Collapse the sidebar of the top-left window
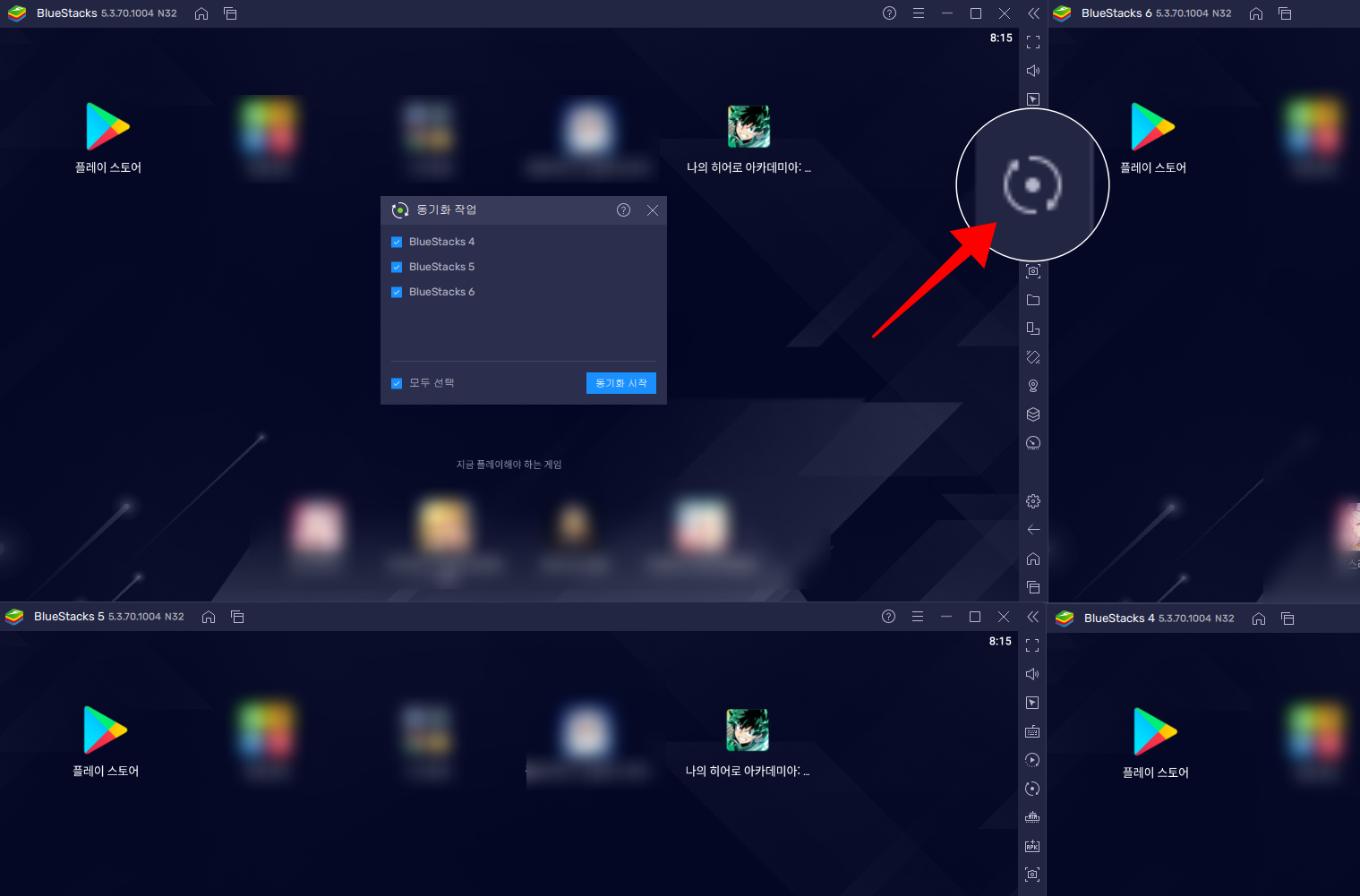This screenshot has width=1360, height=896. pos(1033,13)
